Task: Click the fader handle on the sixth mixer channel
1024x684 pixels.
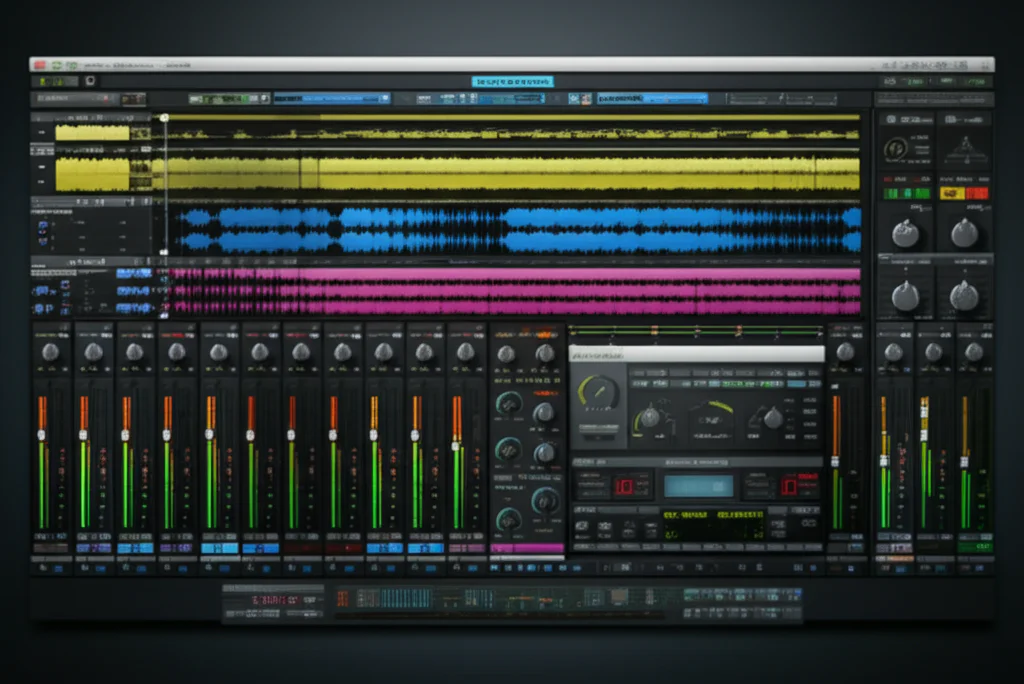Action: 250,434
